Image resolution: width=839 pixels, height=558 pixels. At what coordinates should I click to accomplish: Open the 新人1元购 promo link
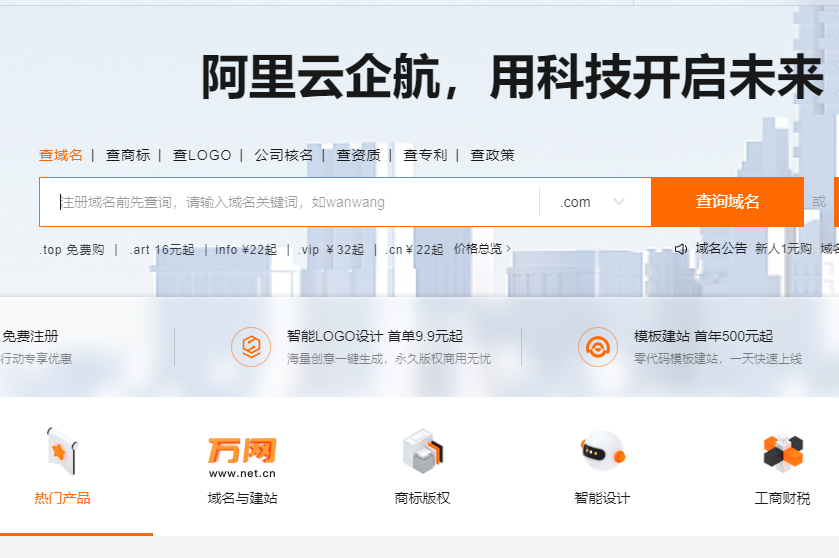point(783,248)
